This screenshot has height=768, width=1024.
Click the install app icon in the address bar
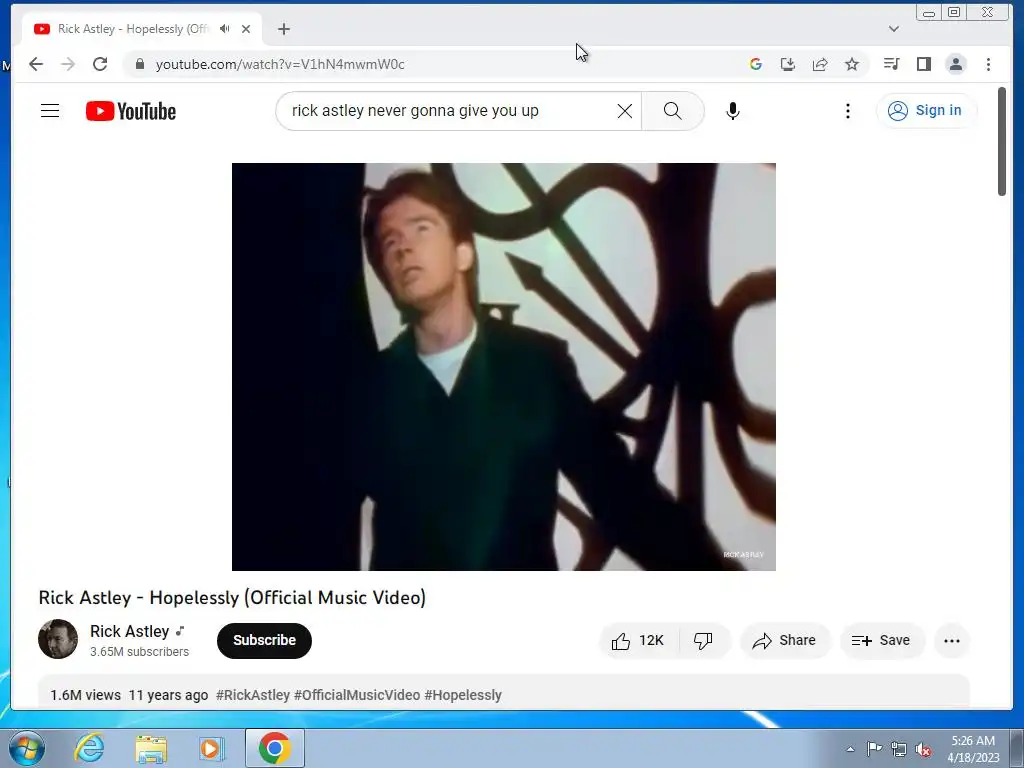[x=788, y=64]
